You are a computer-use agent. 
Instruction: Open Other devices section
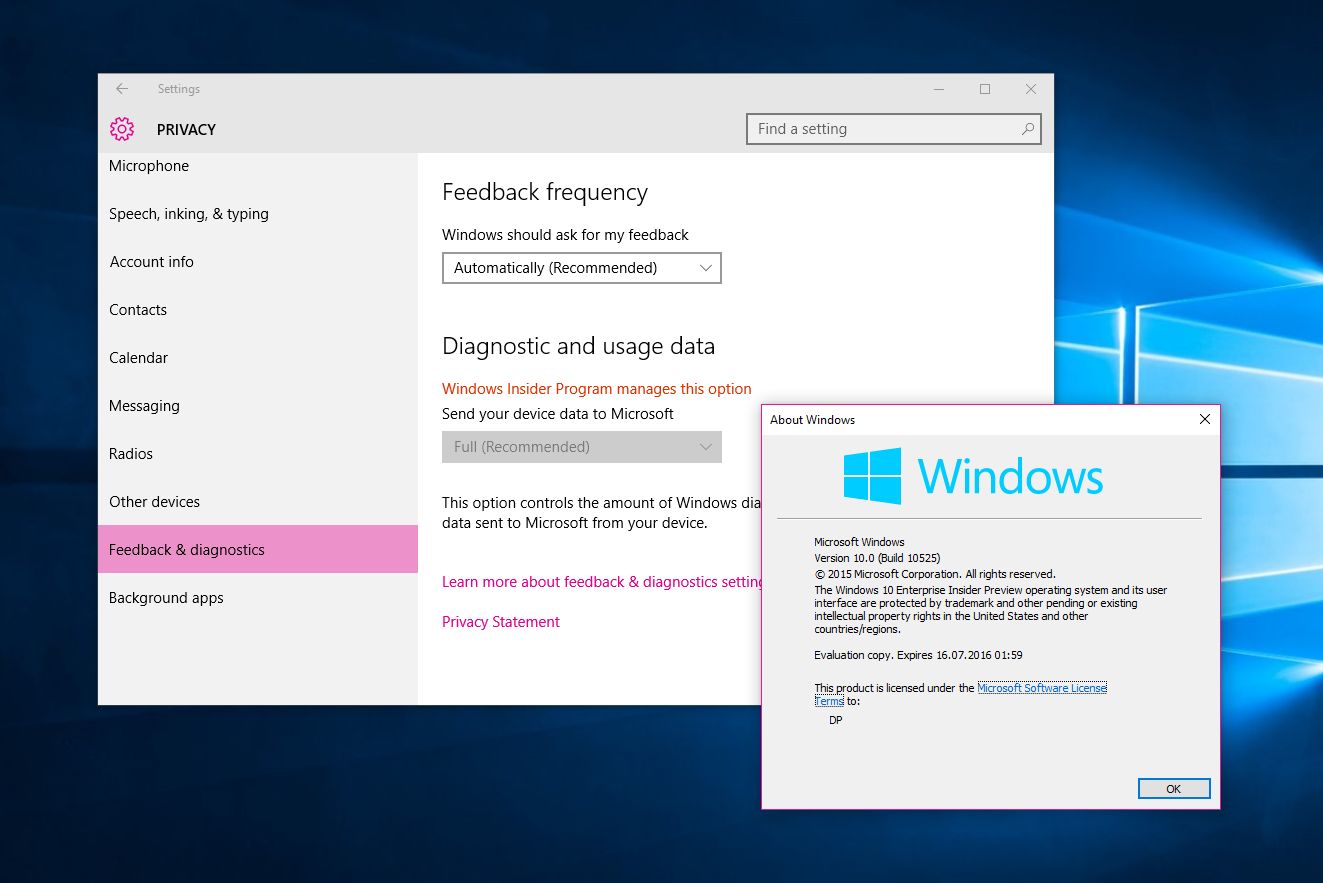[x=258, y=502]
